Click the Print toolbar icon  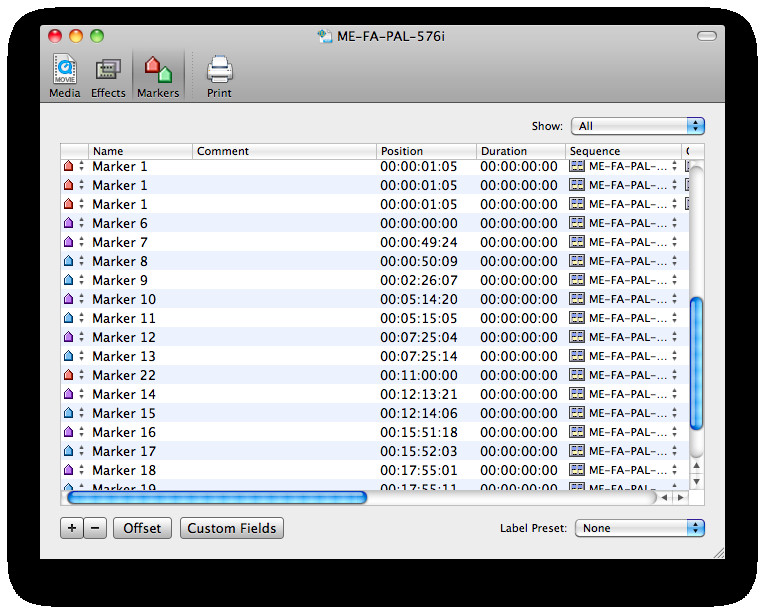[x=219, y=76]
